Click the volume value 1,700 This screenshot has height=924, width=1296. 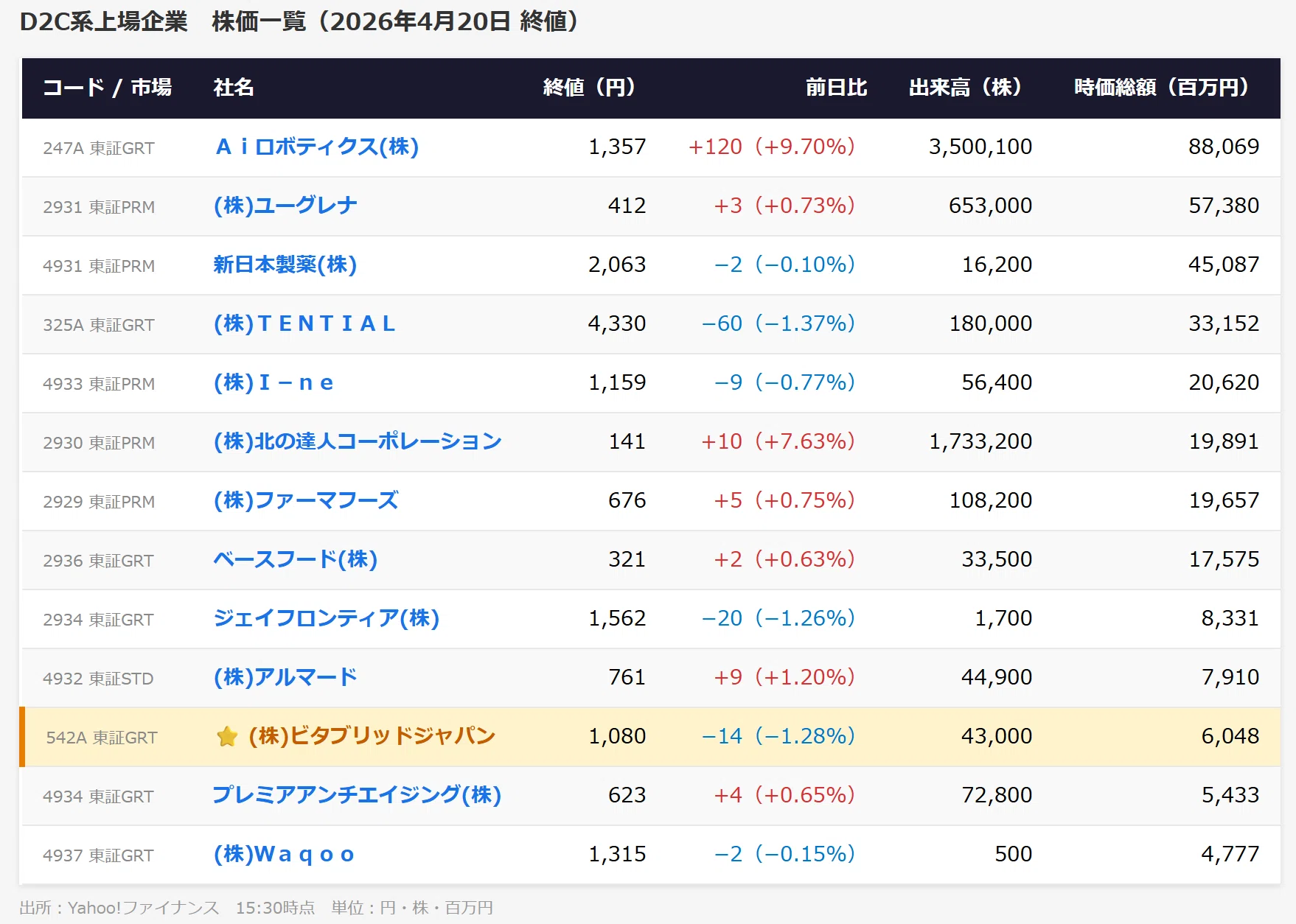click(1003, 618)
